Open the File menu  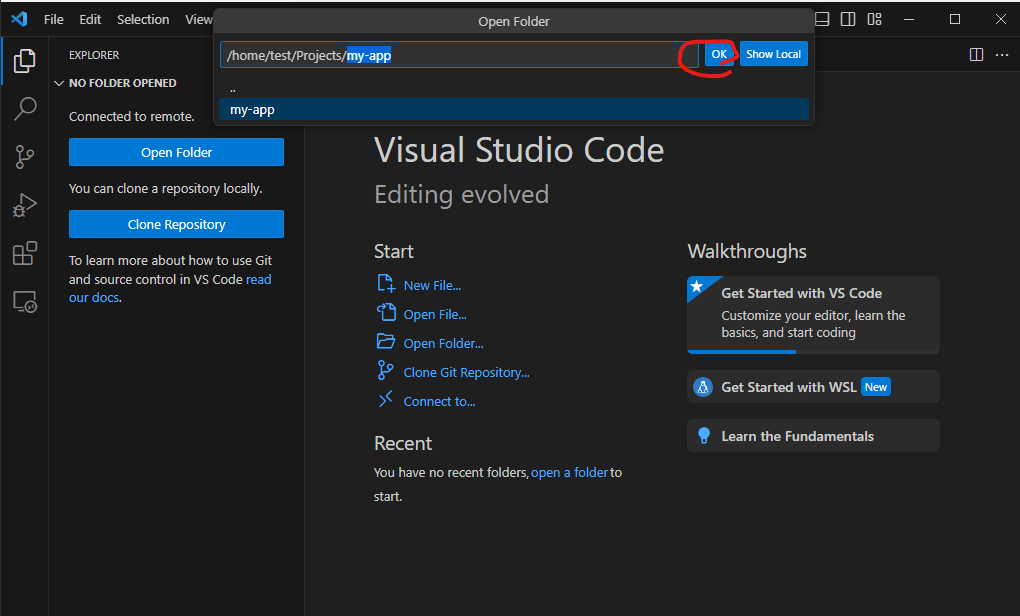tap(53, 20)
